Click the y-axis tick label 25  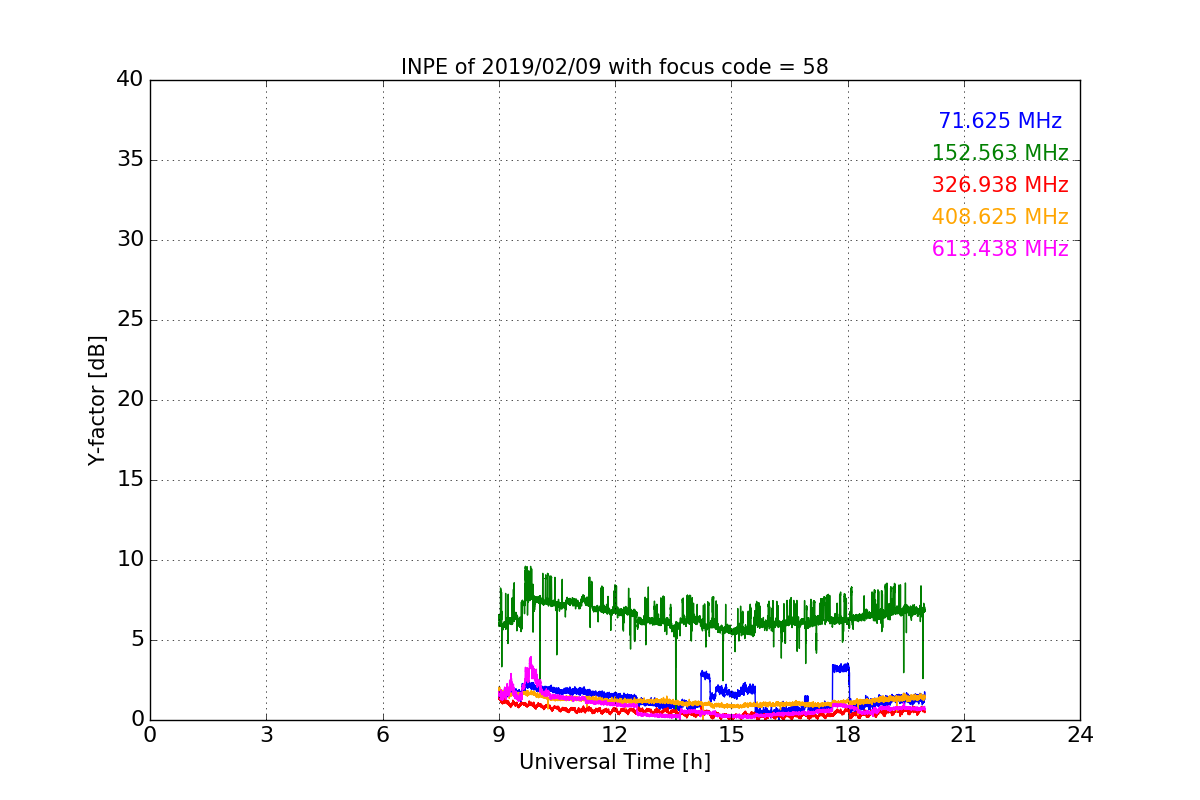coord(130,320)
